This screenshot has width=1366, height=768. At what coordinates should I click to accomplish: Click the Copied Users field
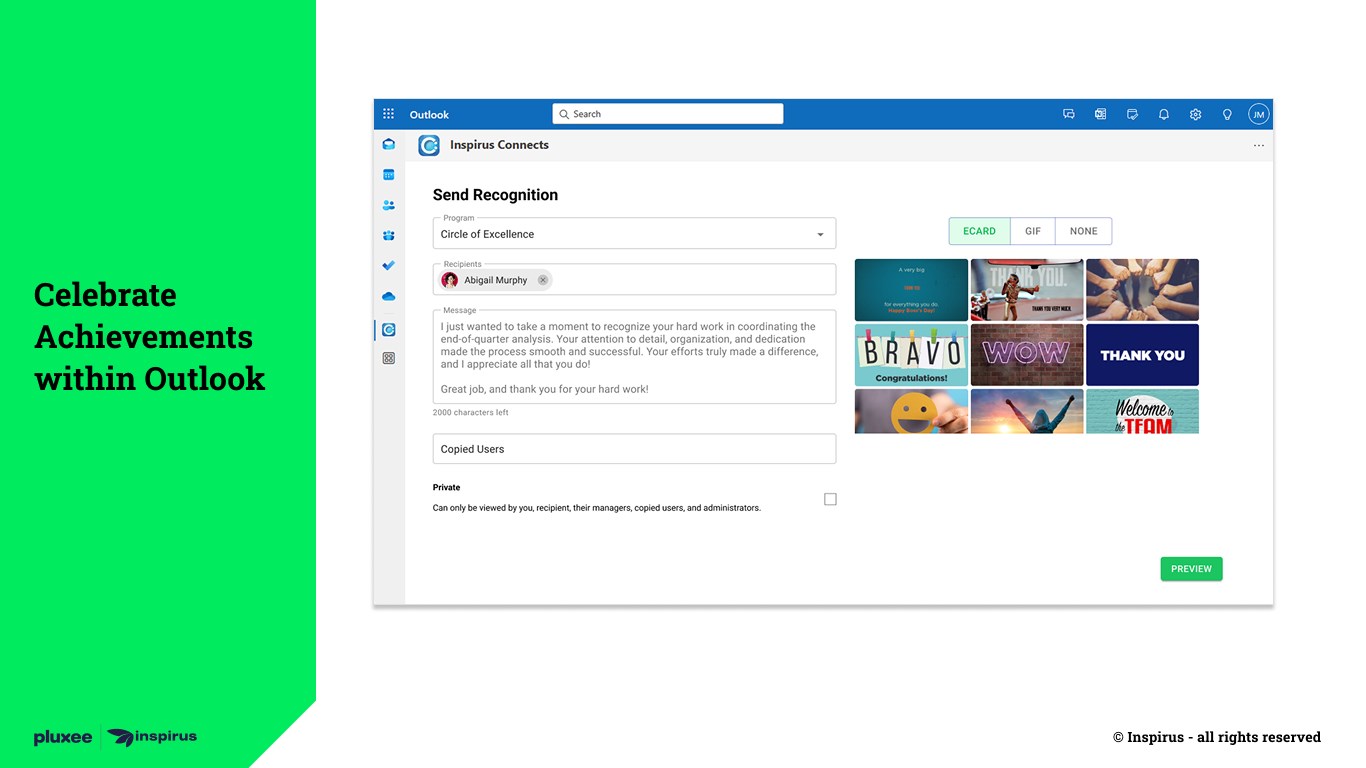(x=634, y=449)
